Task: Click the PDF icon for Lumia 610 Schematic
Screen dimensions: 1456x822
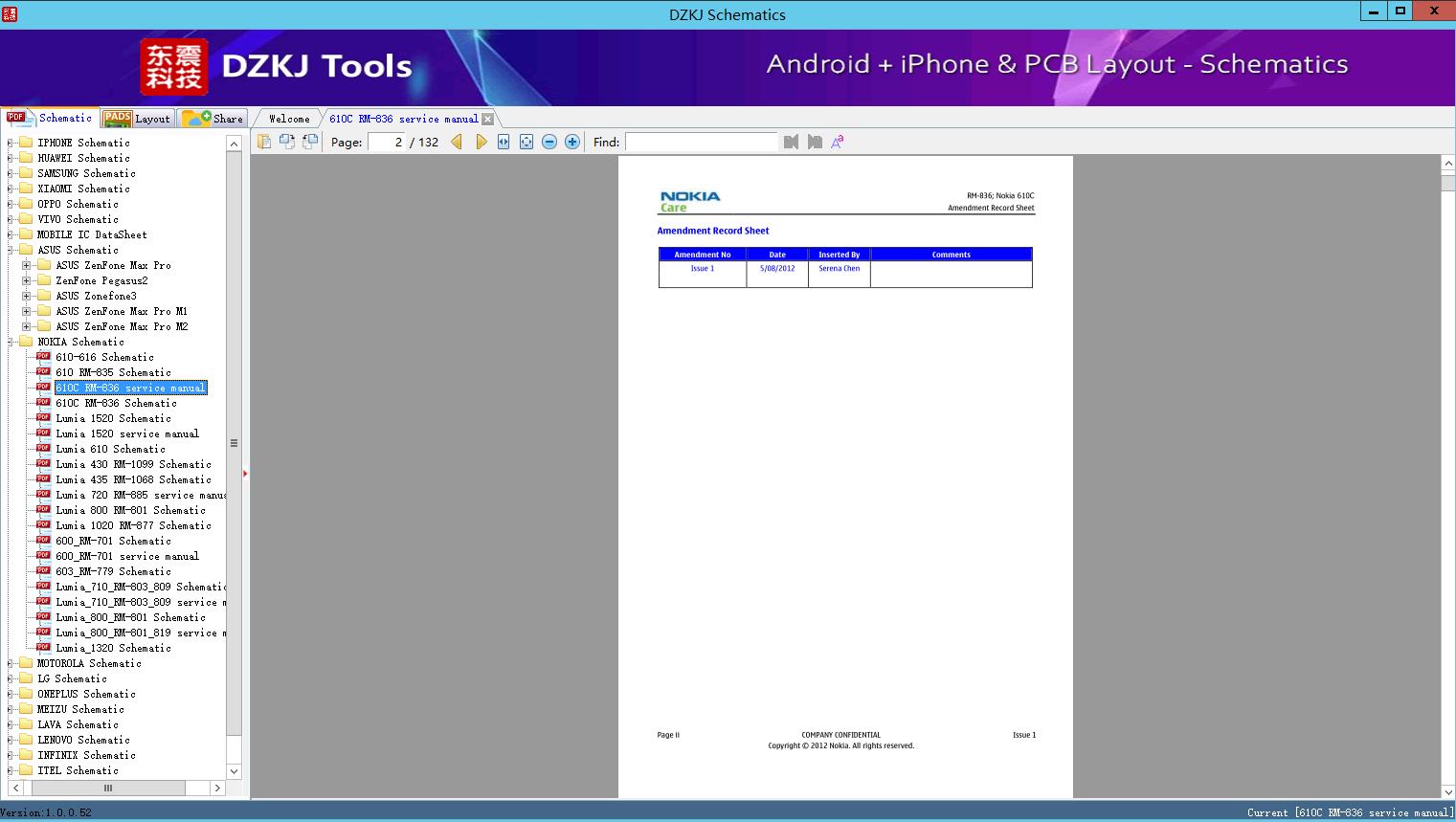Action: [43, 449]
